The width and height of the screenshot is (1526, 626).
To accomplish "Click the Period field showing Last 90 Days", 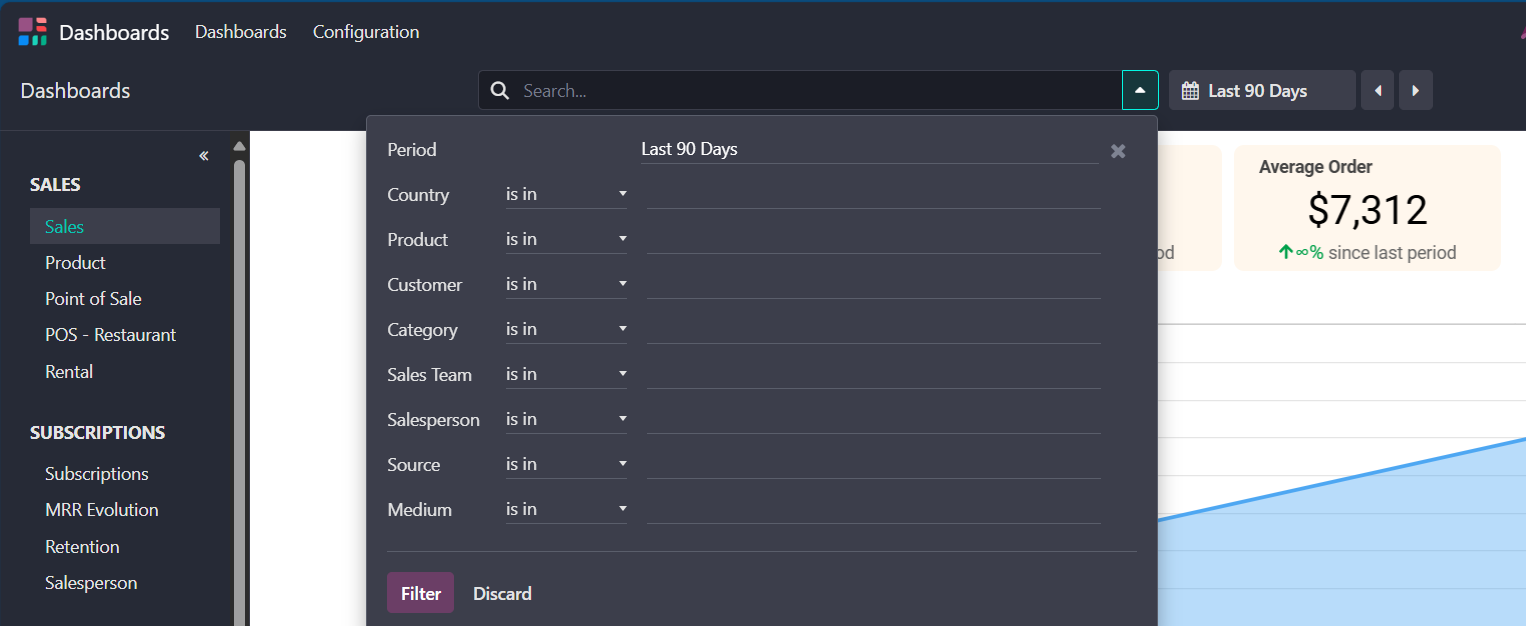I will pyautogui.click(x=868, y=149).
